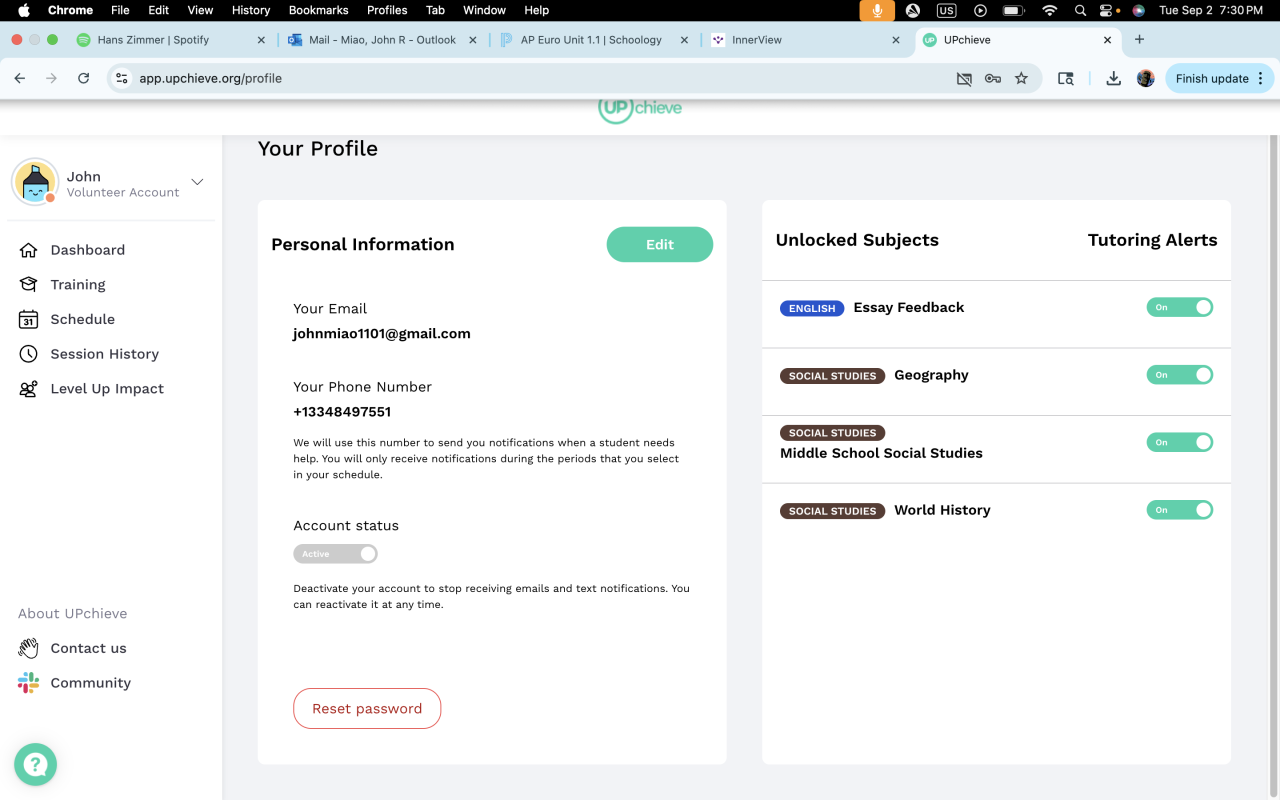
Task: Bookmark this page with the star icon
Action: click(1021, 78)
